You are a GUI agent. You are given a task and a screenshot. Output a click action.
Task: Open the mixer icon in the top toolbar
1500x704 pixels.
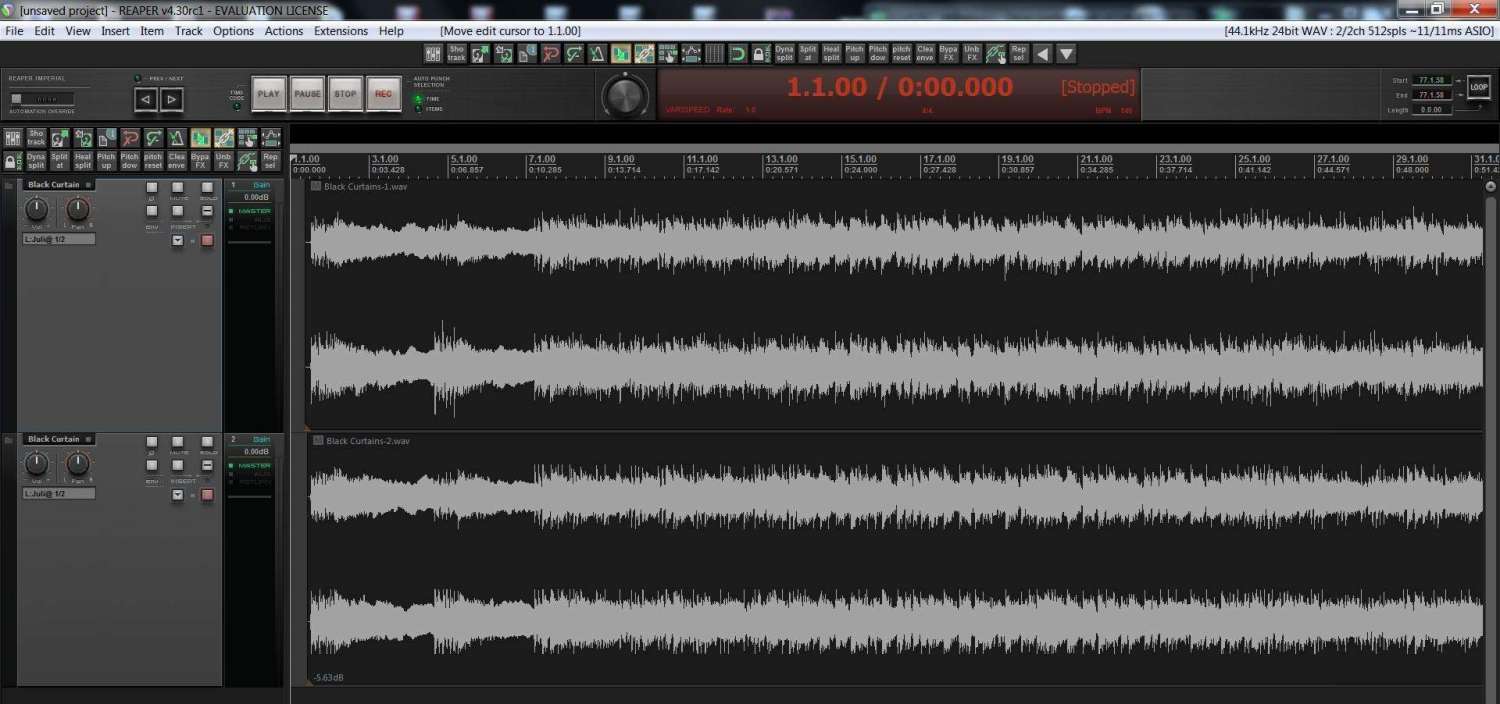[x=433, y=53]
